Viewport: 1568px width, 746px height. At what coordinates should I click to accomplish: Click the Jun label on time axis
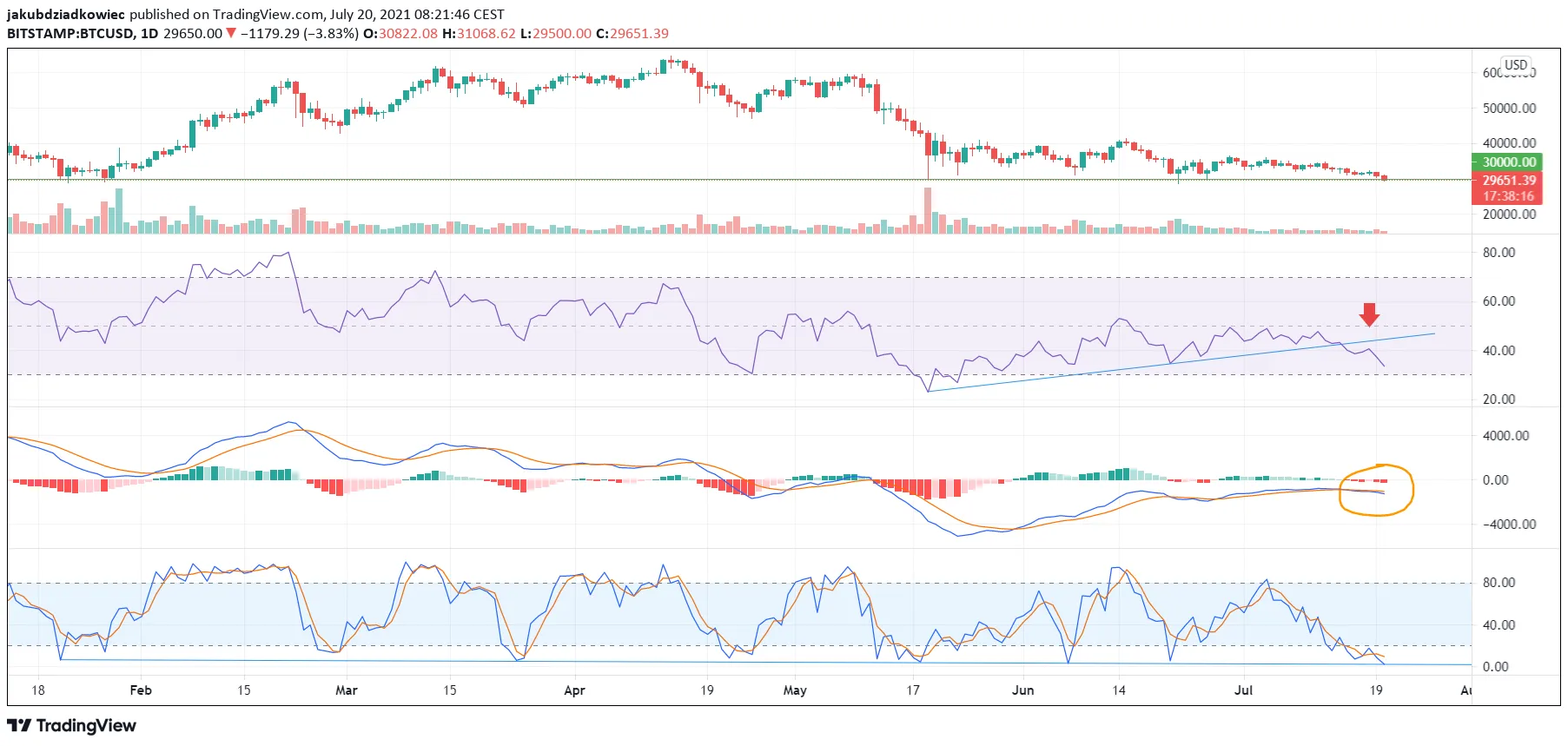tap(1023, 690)
